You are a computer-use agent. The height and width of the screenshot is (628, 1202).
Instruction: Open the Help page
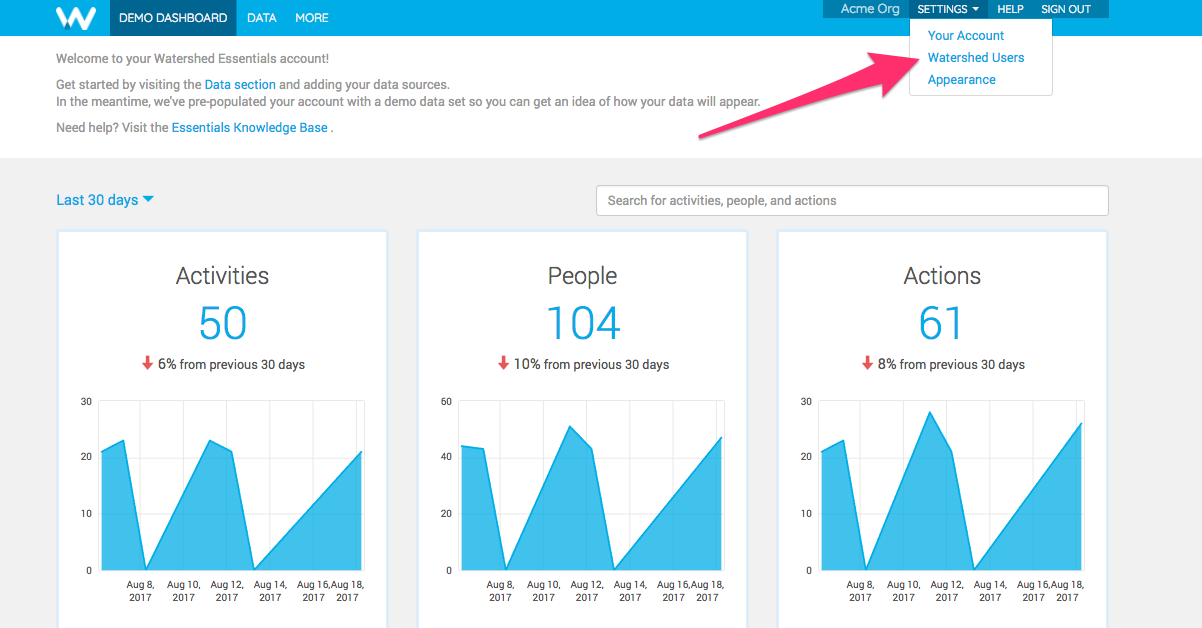coord(1011,9)
